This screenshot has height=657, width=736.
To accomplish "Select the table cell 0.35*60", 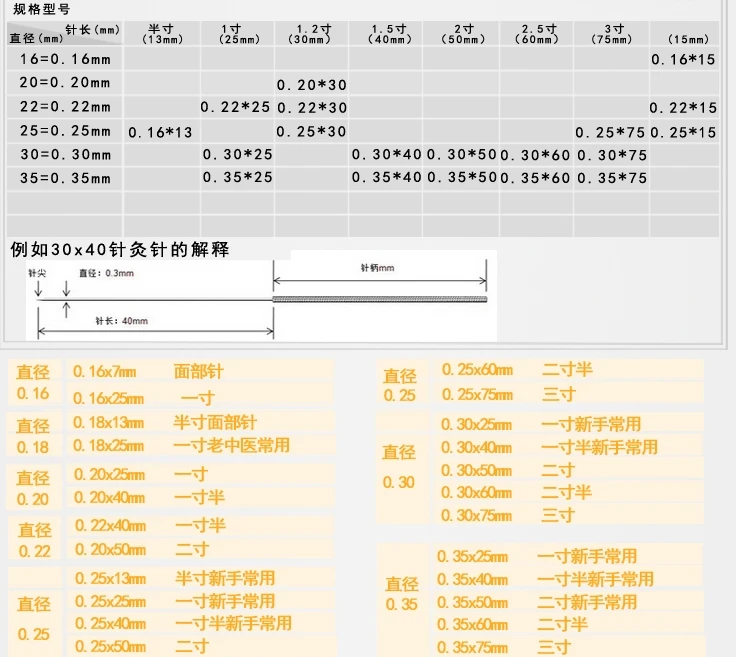I will pyautogui.click(x=535, y=178).
